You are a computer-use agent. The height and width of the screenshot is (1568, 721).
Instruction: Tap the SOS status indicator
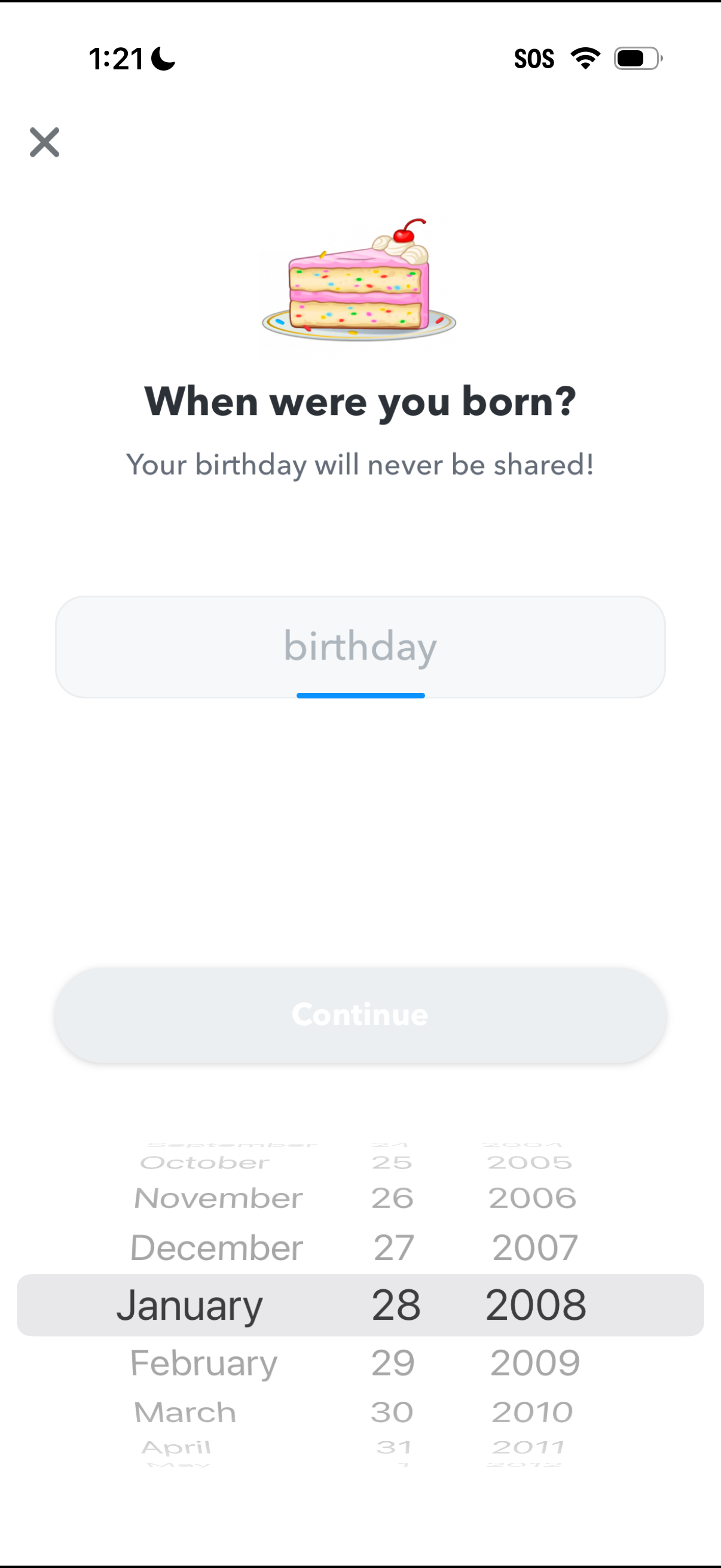pyautogui.click(x=534, y=59)
